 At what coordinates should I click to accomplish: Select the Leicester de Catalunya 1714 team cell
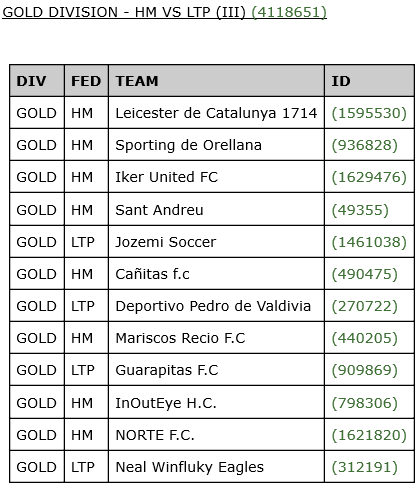coord(216,113)
